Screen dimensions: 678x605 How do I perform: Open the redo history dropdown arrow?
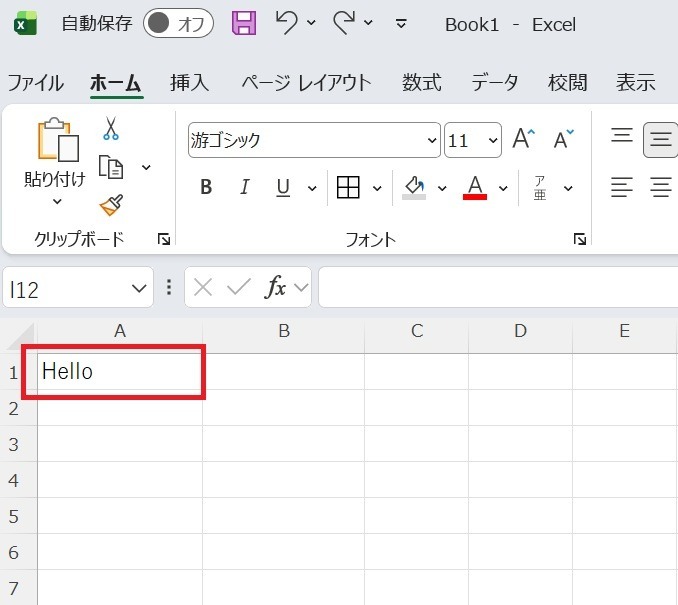[368, 22]
